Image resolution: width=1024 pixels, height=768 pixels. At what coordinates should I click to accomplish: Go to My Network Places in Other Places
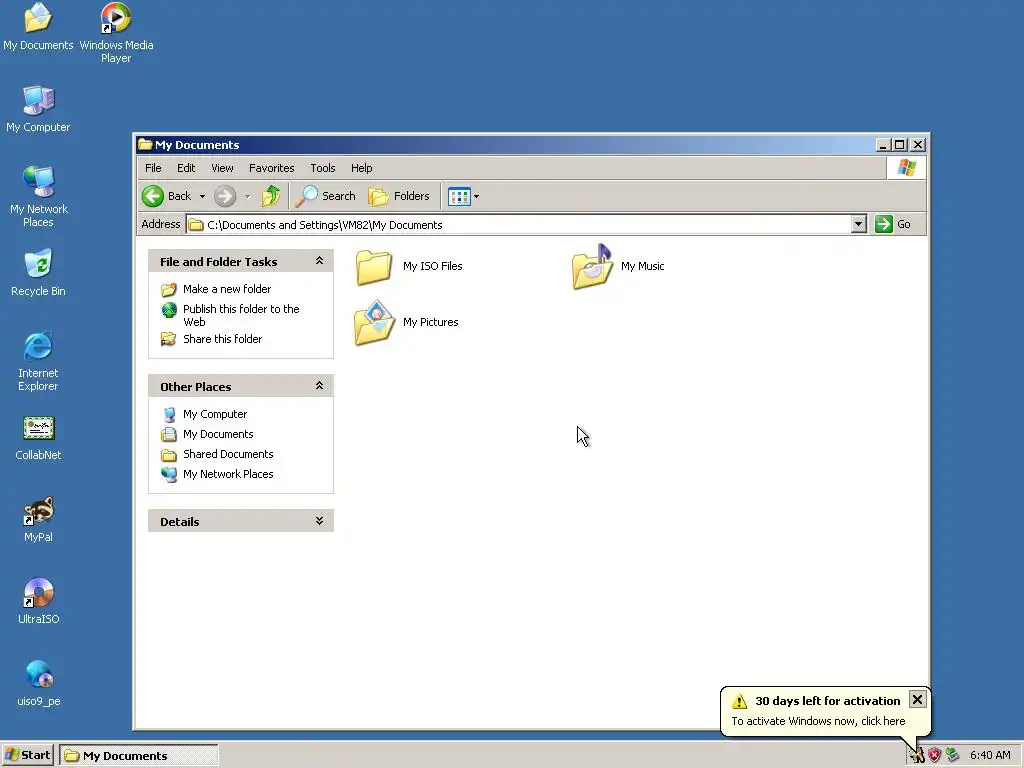tap(228, 474)
